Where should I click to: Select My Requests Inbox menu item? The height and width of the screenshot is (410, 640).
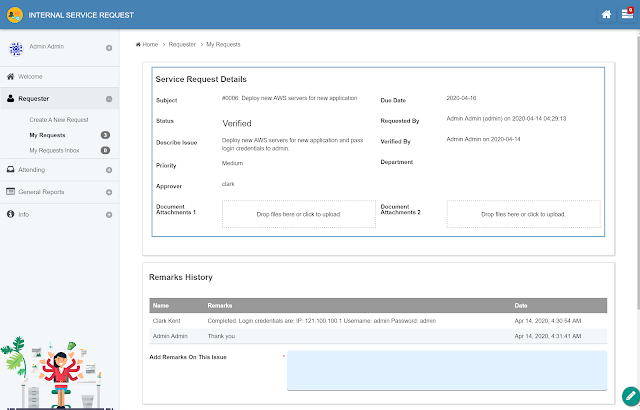[x=54, y=150]
